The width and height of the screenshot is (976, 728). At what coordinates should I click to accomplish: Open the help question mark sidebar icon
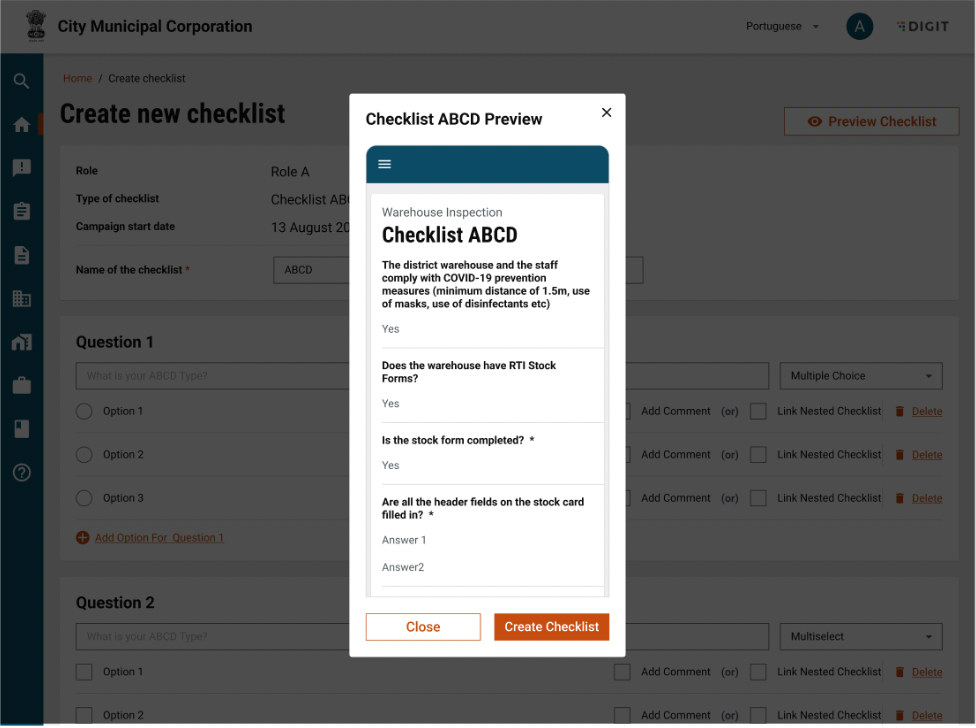point(21,472)
